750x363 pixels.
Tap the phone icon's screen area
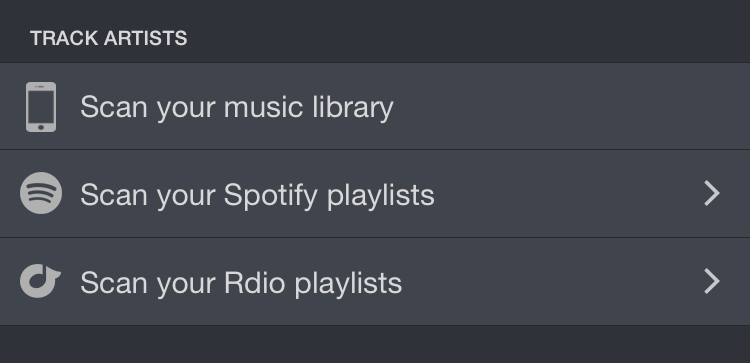click(41, 106)
